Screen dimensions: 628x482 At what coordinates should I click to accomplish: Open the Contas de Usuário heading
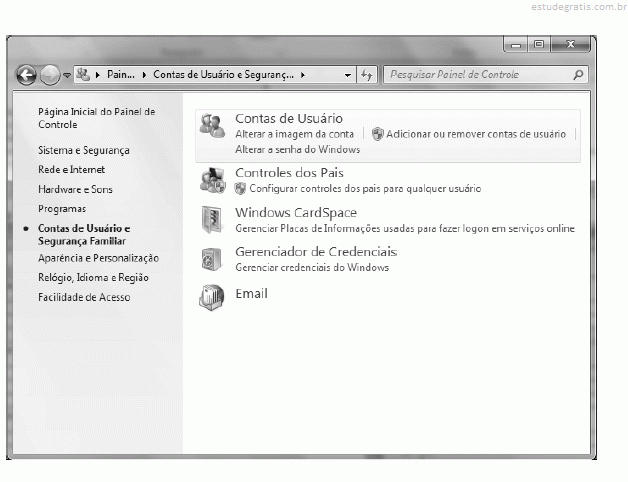[x=289, y=118]
